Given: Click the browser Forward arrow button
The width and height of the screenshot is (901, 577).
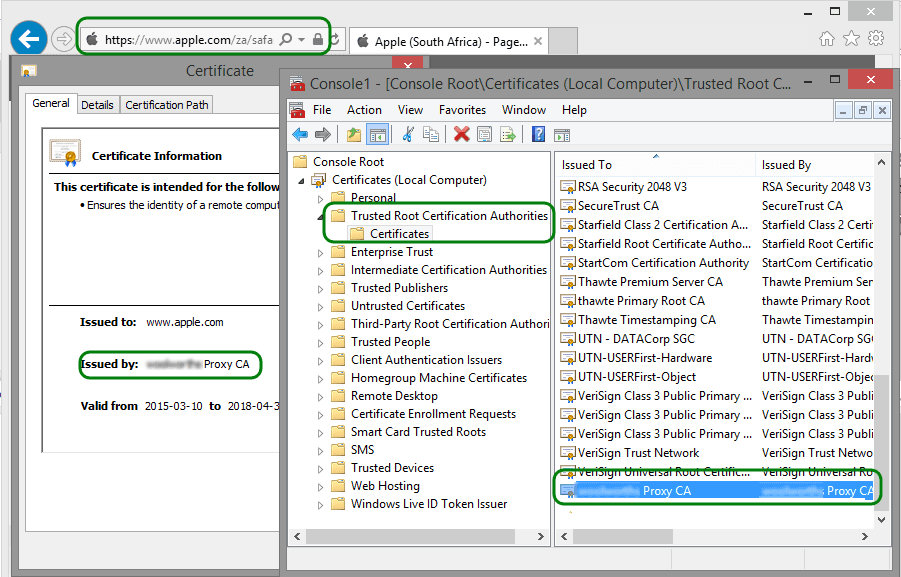Looking at the screenshot, I should 63,39.
